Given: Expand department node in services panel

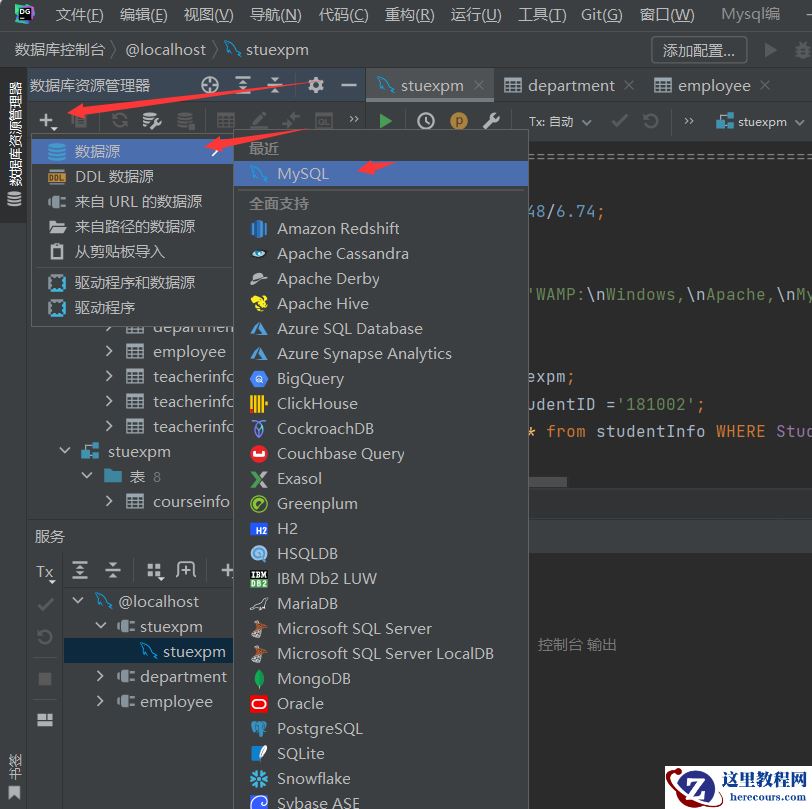Looking at the screenshot, I should 100,676.
